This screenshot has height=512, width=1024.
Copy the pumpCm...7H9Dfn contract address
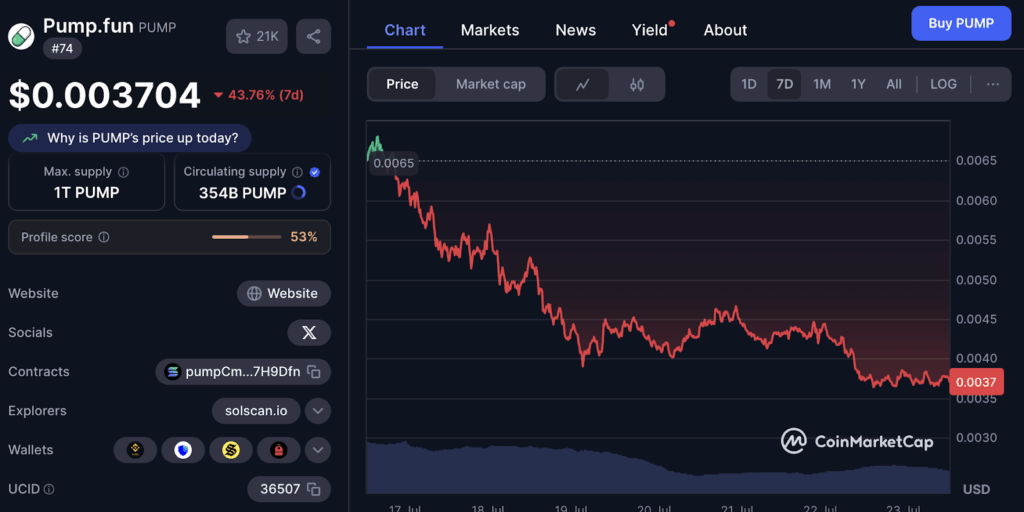(314, 372)
